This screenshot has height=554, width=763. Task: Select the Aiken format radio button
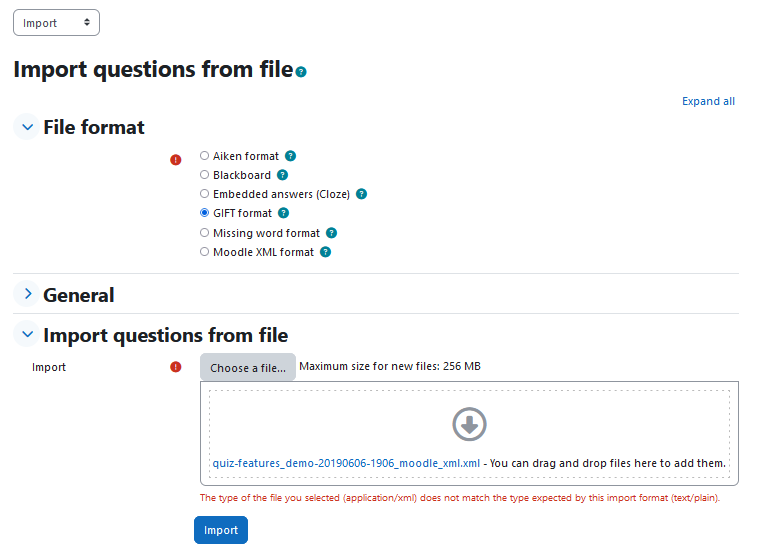point(204,156)
